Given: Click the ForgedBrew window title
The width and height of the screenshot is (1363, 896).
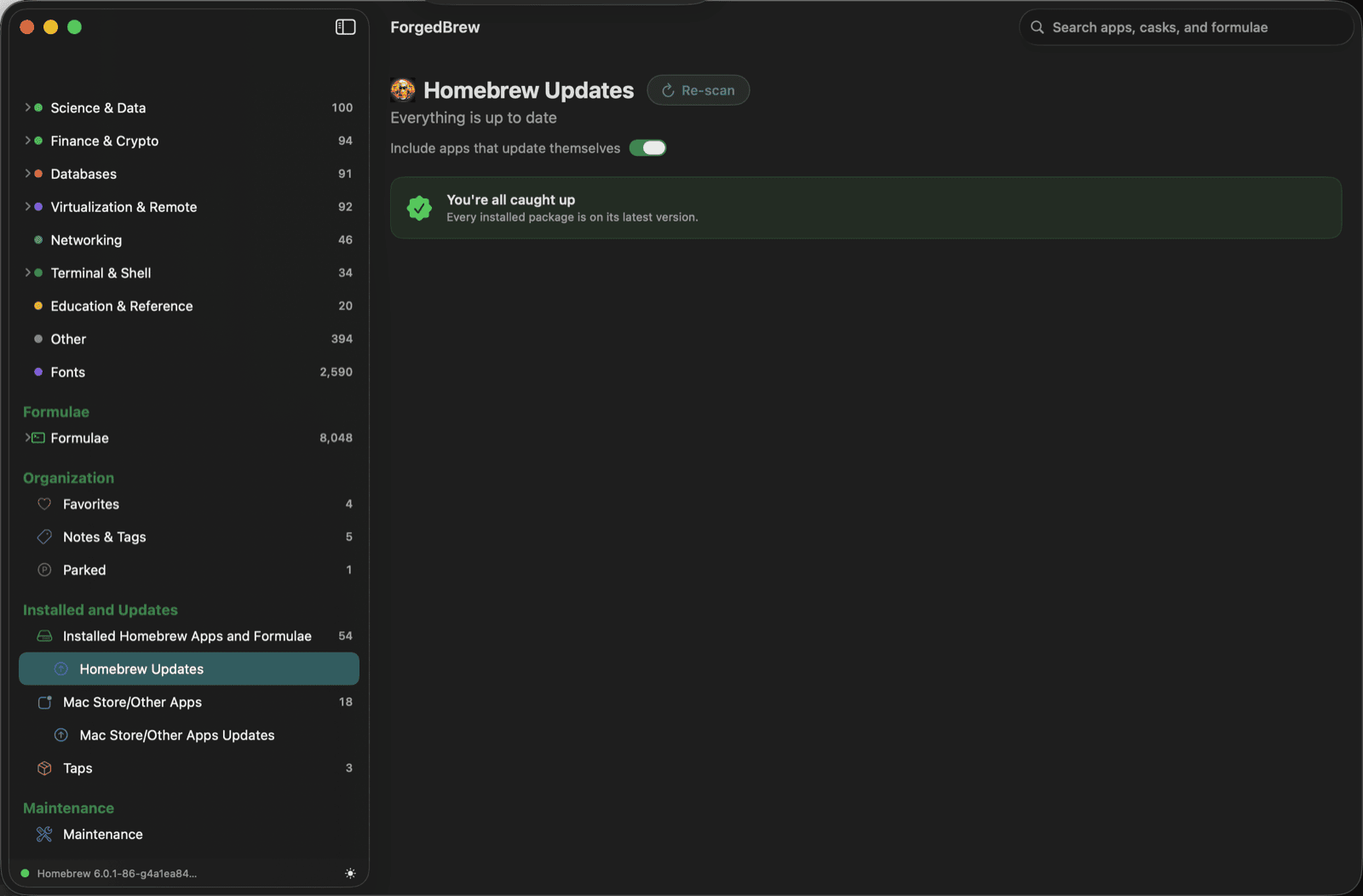Looking at the screenshot, I should coord(435,27).
